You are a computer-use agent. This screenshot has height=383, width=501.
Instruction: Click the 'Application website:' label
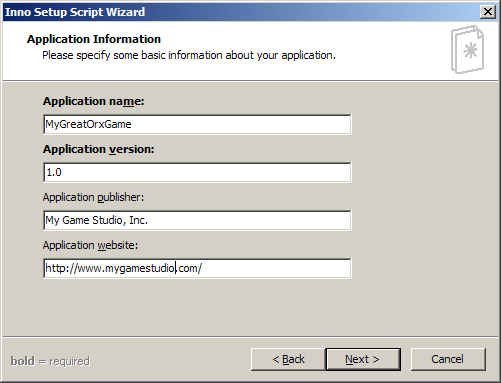pyautogui.click(x=90, y=245)
